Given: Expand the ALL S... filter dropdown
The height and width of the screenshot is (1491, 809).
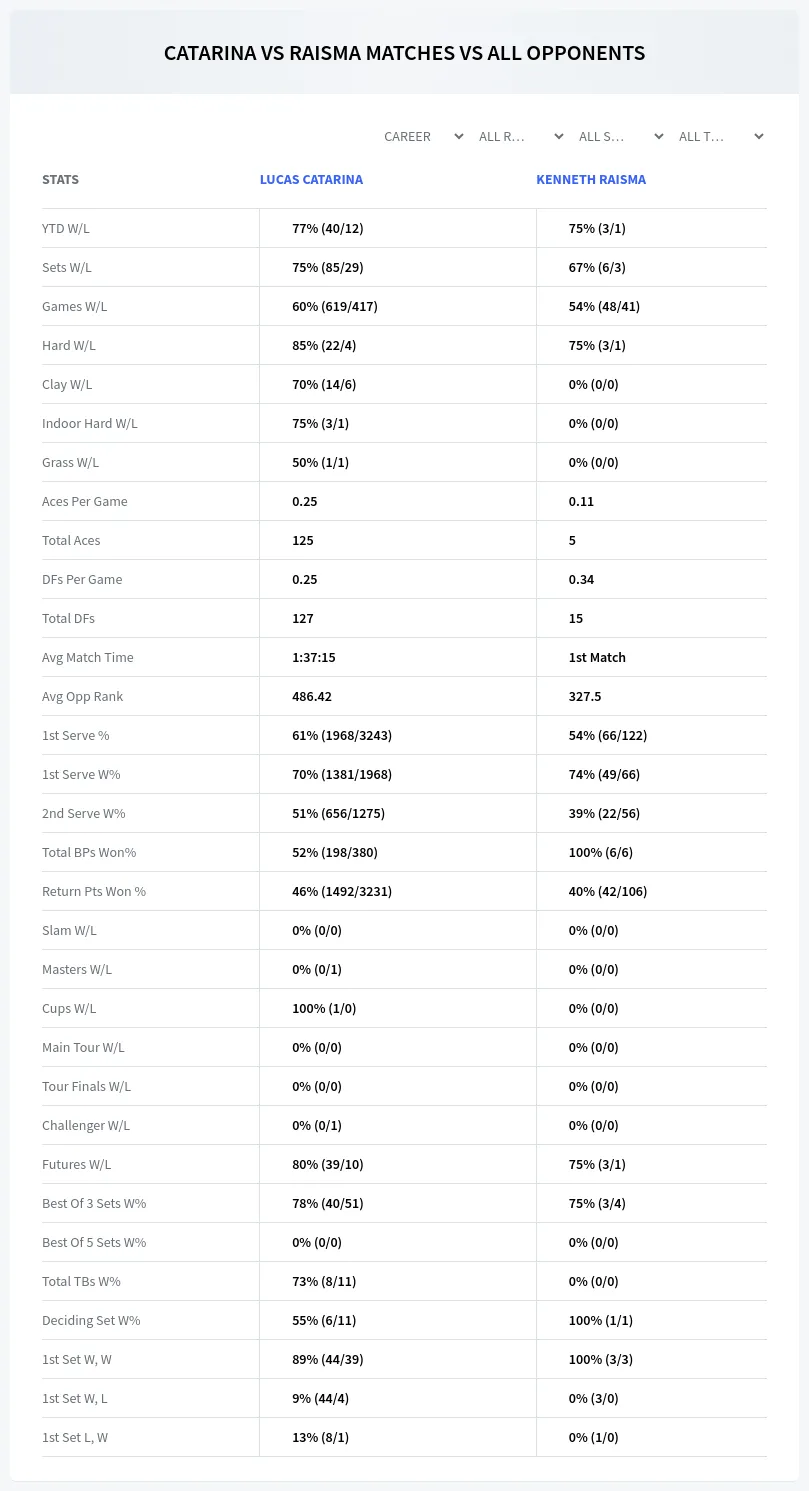Looking at the screenshot, I should coord(621,136).
